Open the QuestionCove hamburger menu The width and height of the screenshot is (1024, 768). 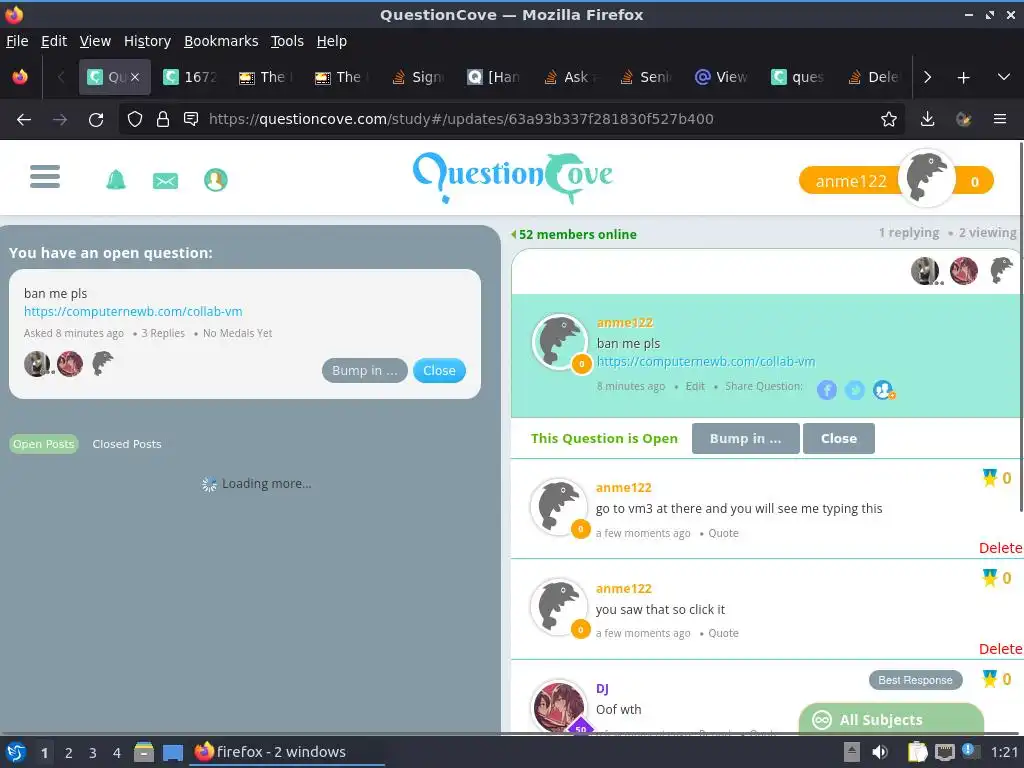[45, 176]
